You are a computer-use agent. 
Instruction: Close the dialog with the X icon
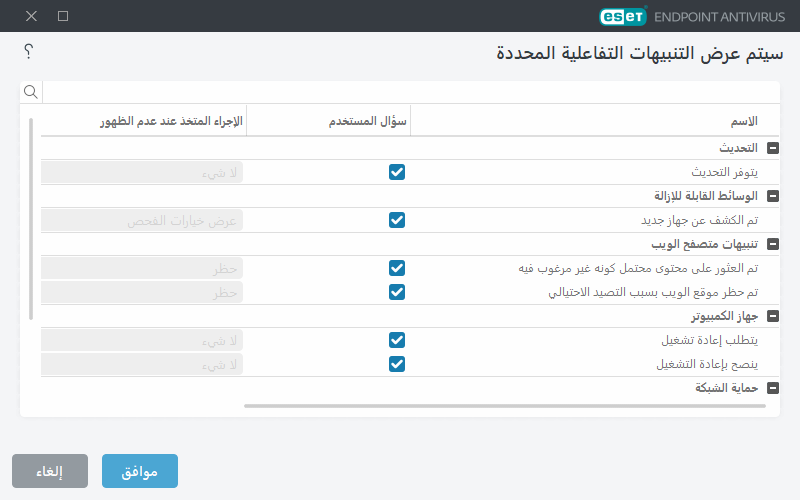click(x=31, y=16)
